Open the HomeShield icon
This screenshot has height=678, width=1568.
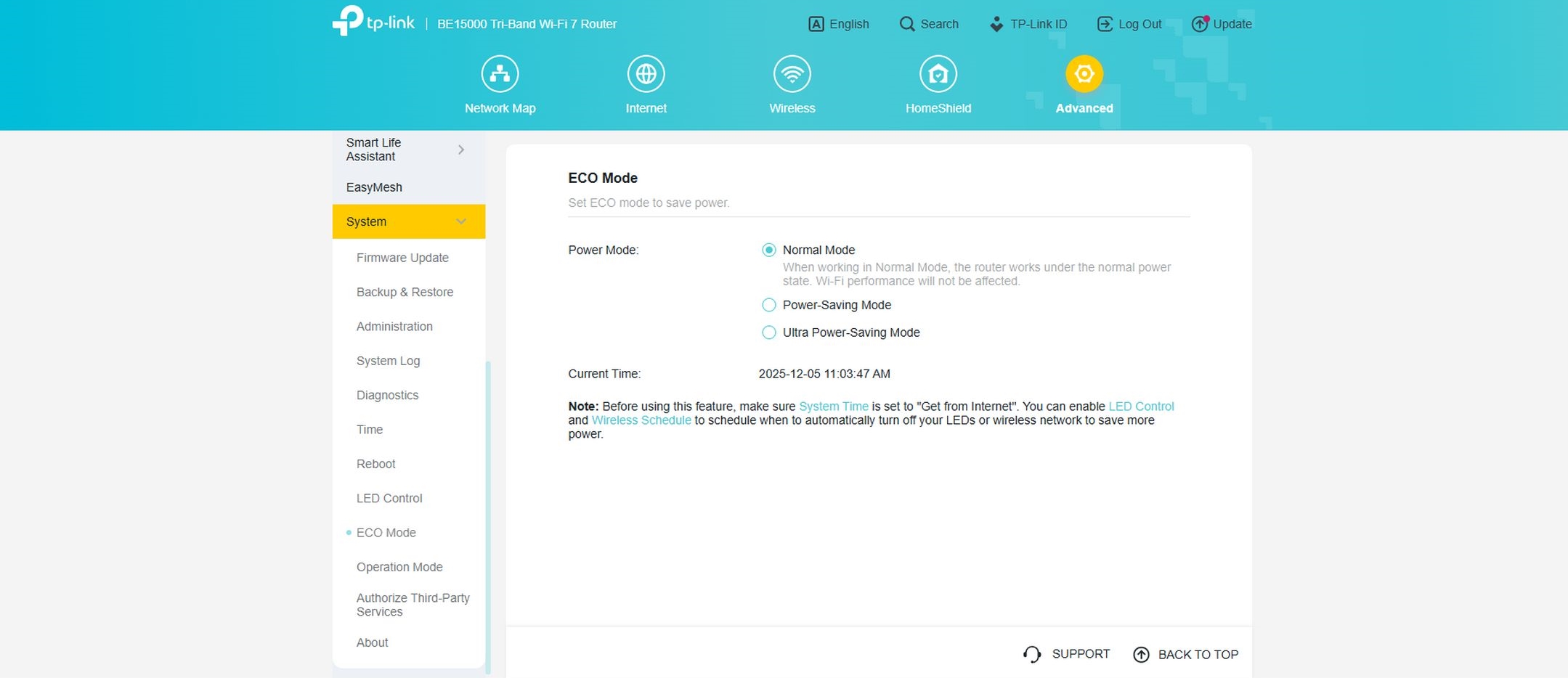click(x=938, y=74)
